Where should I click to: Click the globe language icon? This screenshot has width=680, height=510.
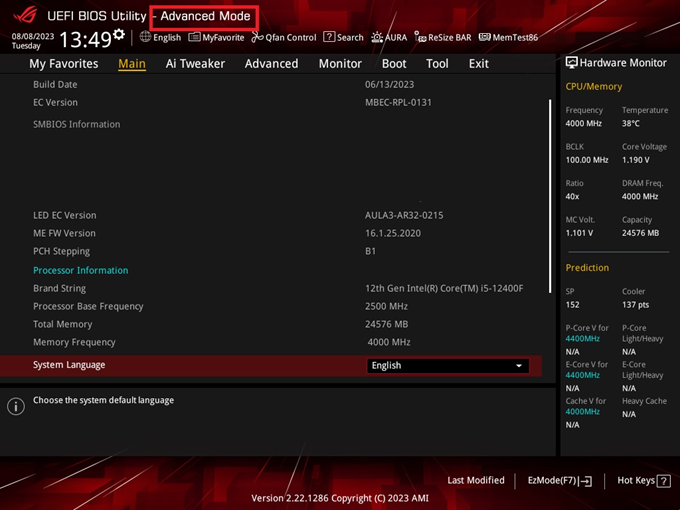tap(145, 37)
